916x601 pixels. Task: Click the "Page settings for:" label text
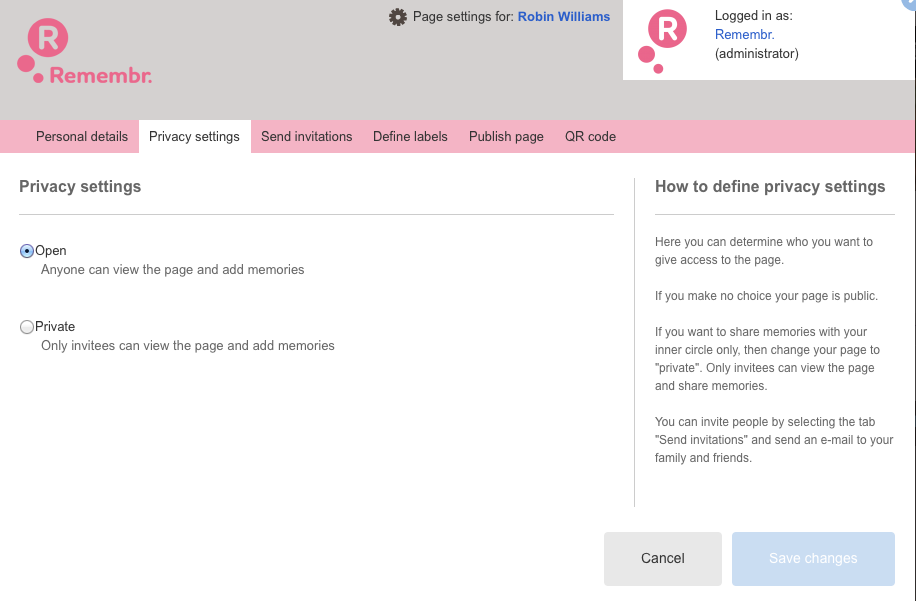coord(463,17)
